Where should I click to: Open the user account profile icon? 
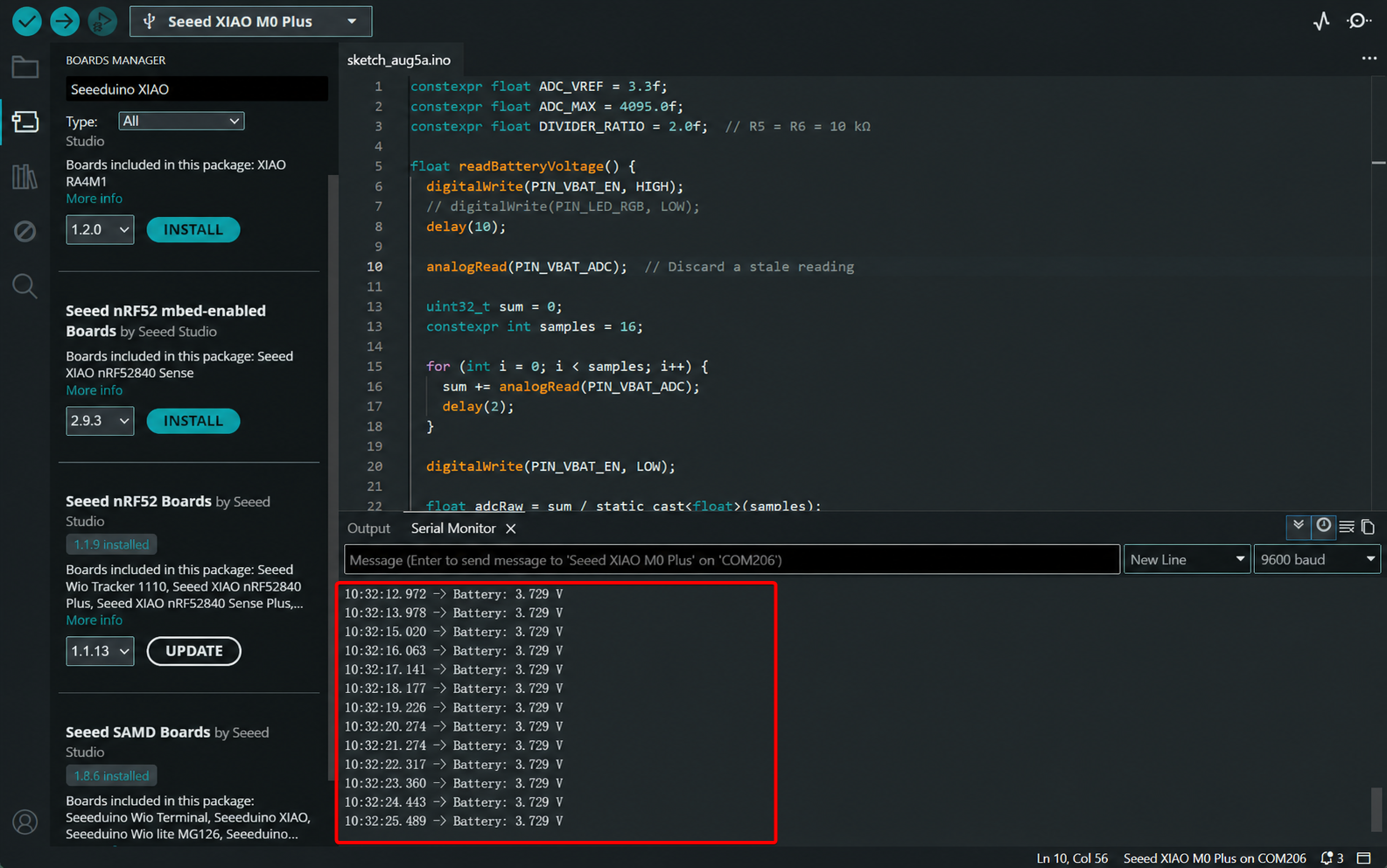[x=25, y=822]
